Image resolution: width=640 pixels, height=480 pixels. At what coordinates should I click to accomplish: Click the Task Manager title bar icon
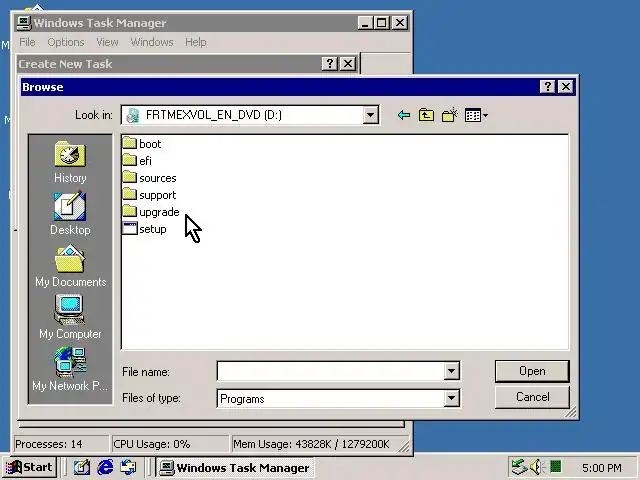[24, 23]
